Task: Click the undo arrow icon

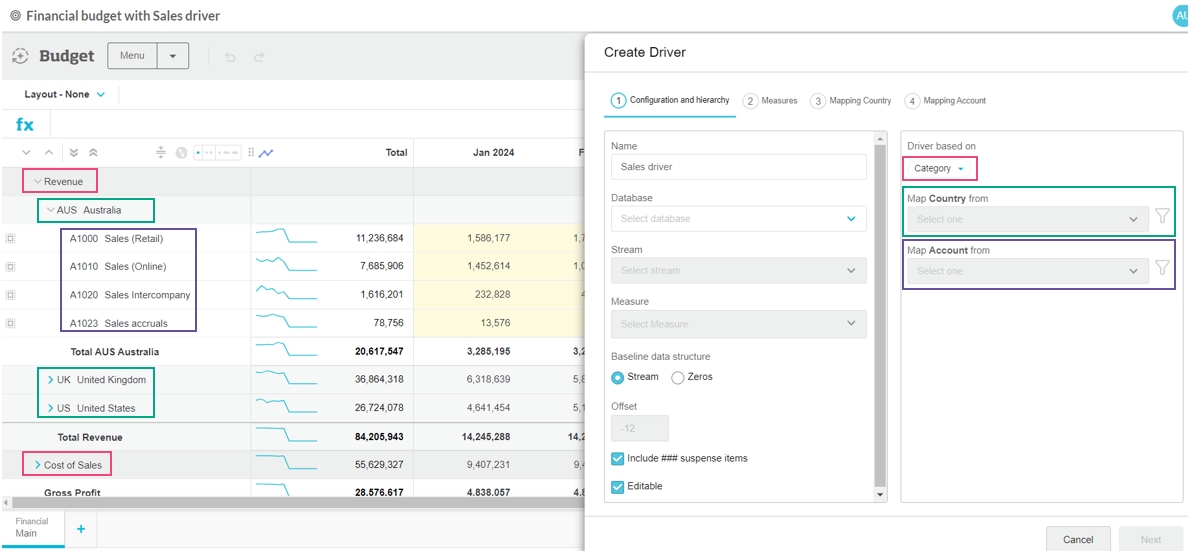Action: (x=231, y=57)
